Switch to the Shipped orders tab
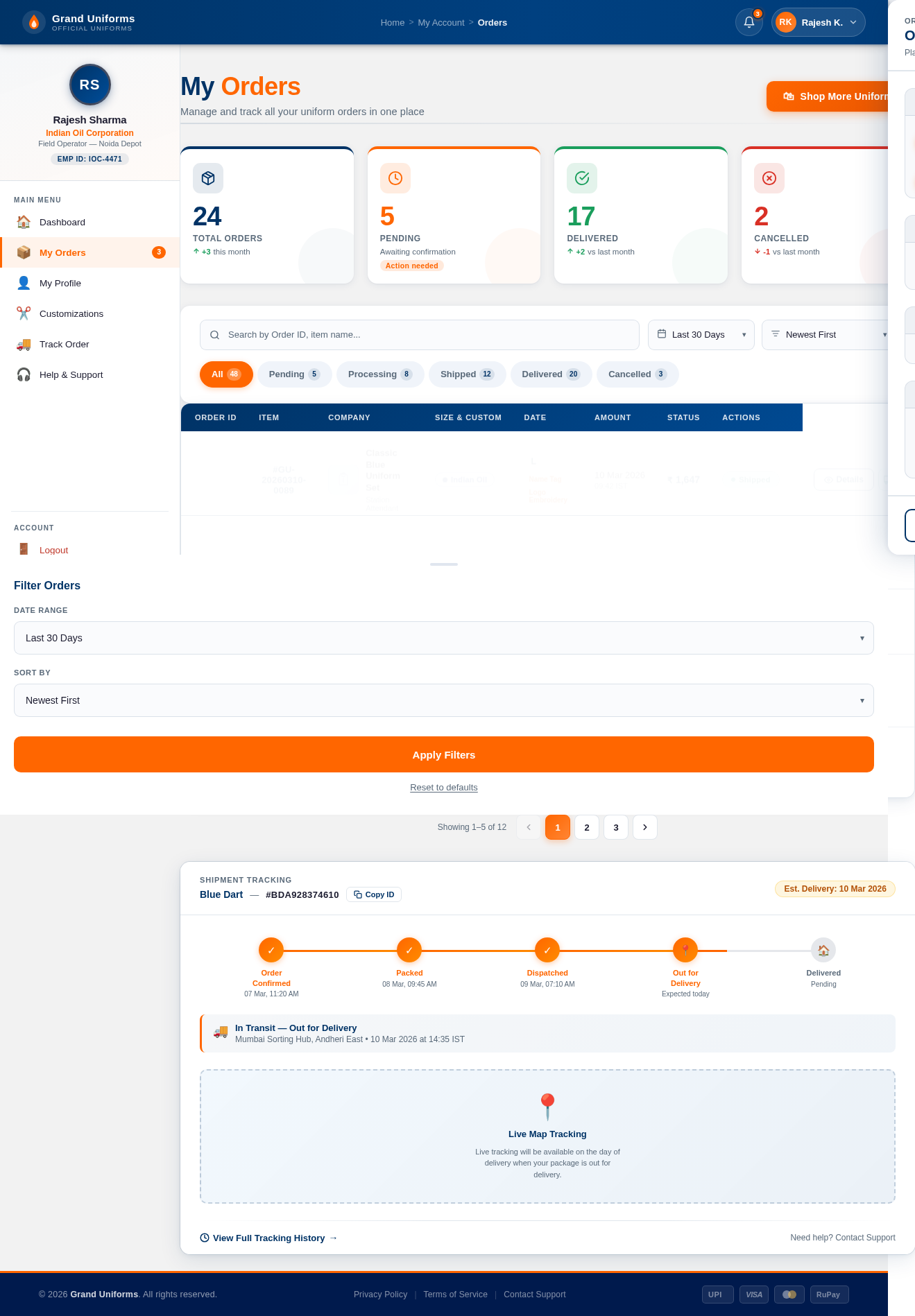Screen dimensions: 915x1316 466,374
